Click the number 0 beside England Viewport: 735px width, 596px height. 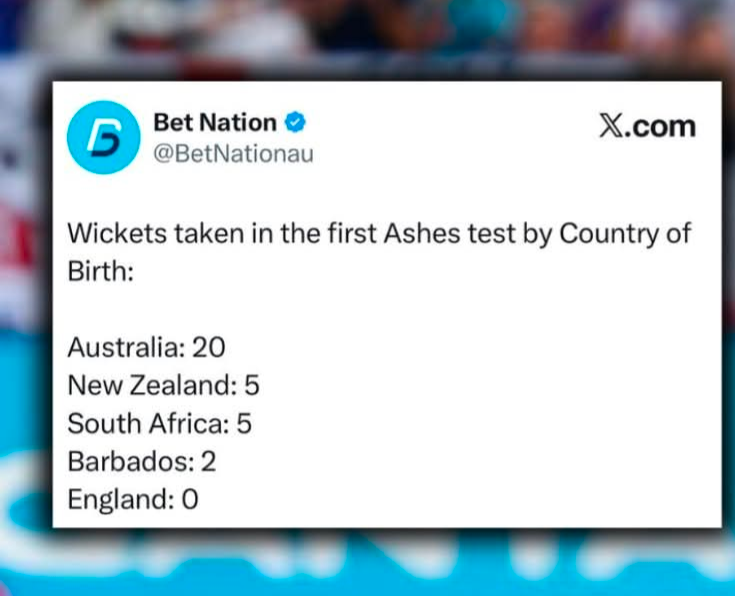[x=189, y=499]
